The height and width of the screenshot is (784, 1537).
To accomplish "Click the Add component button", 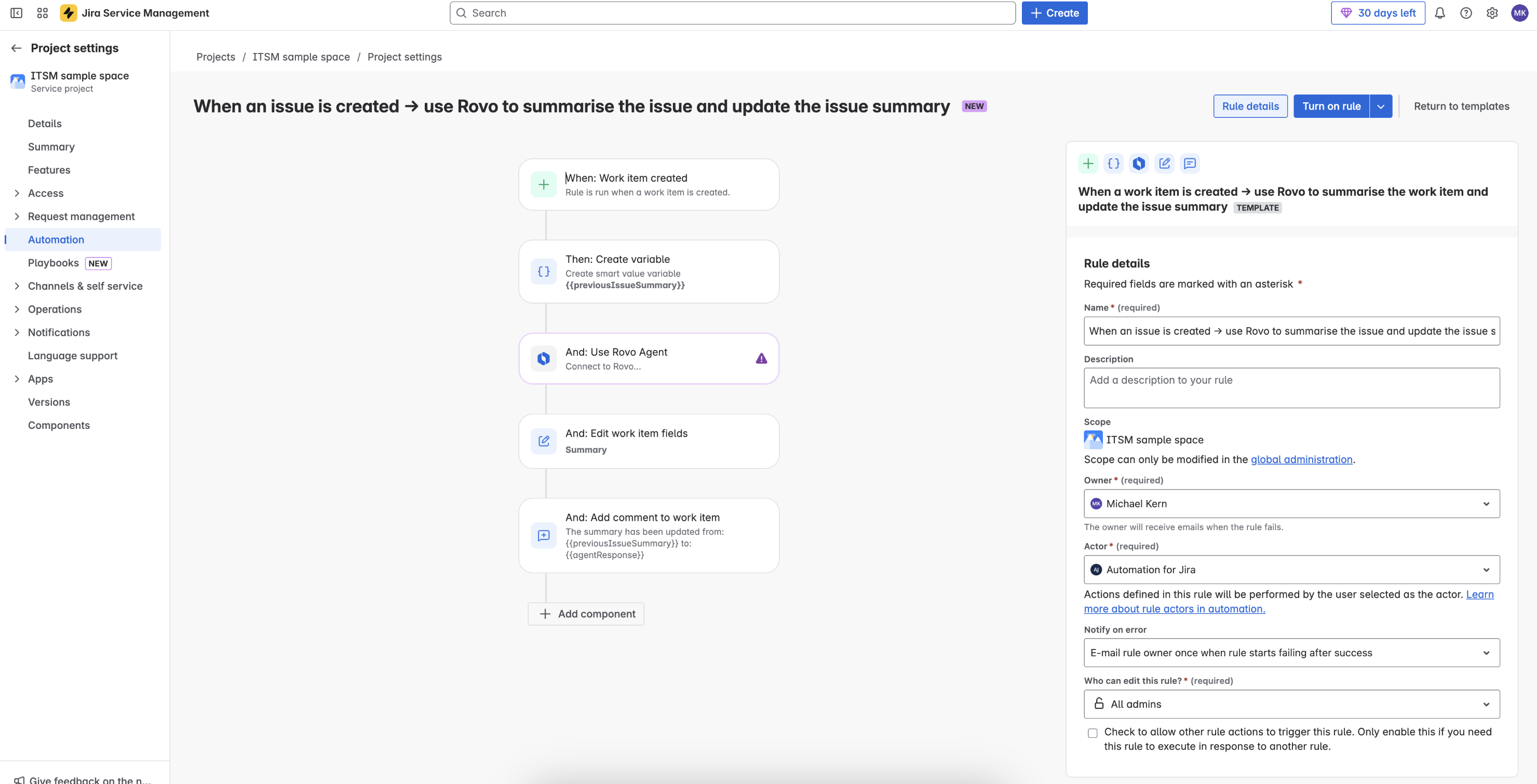I will click(585, 613).
